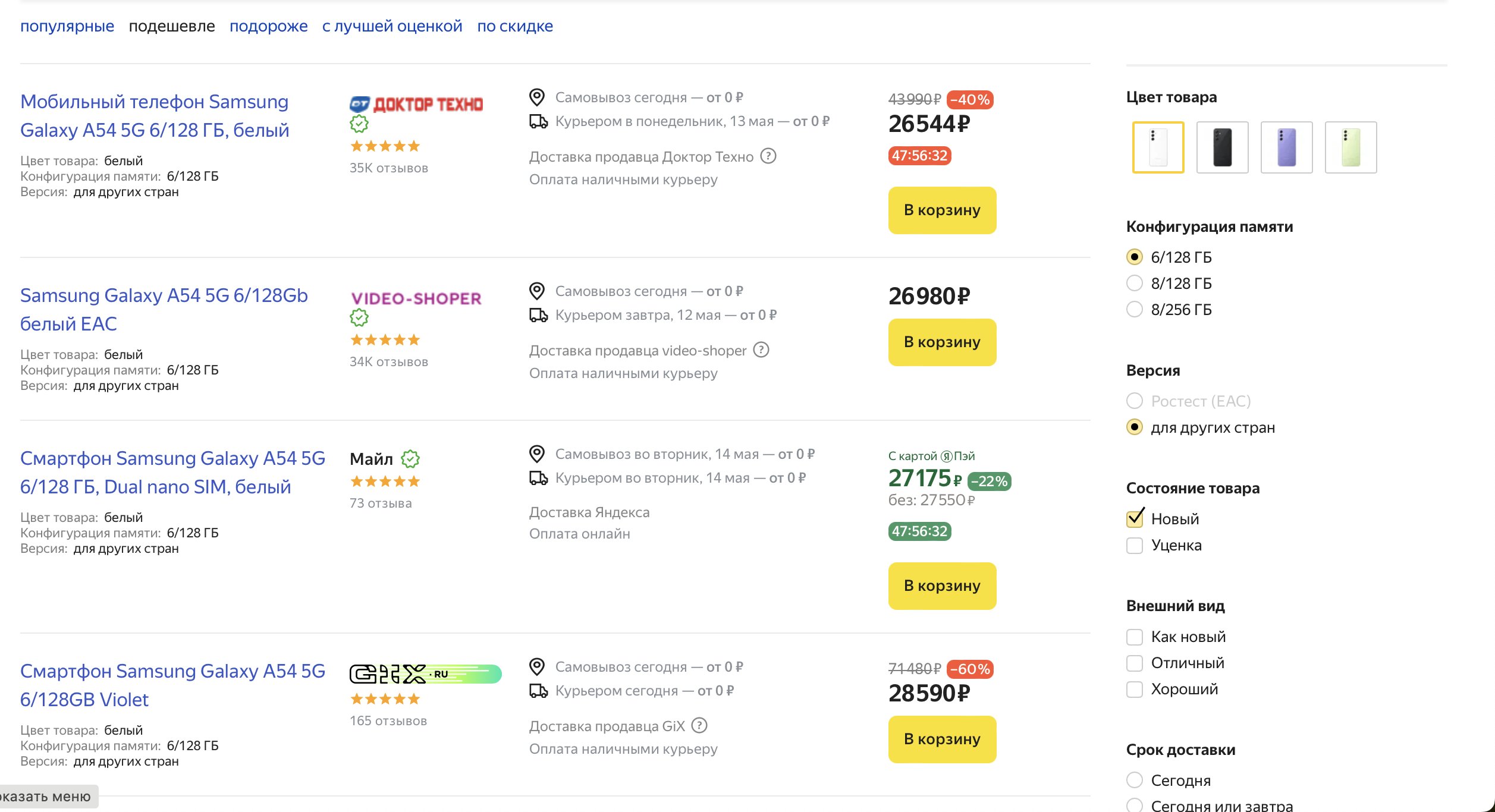Click the -60% discount badge
The height and width of the screenshot is (812, 1495).
pyautogui.click(x=970, y=669)
